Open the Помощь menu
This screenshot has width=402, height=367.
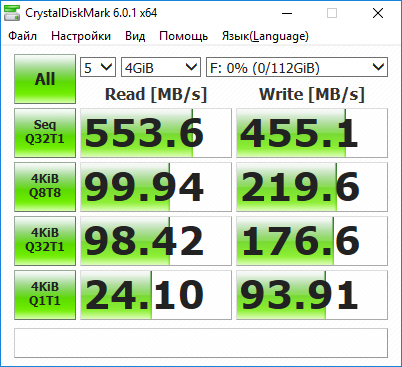pyautogui.click(x=183, y=36)
